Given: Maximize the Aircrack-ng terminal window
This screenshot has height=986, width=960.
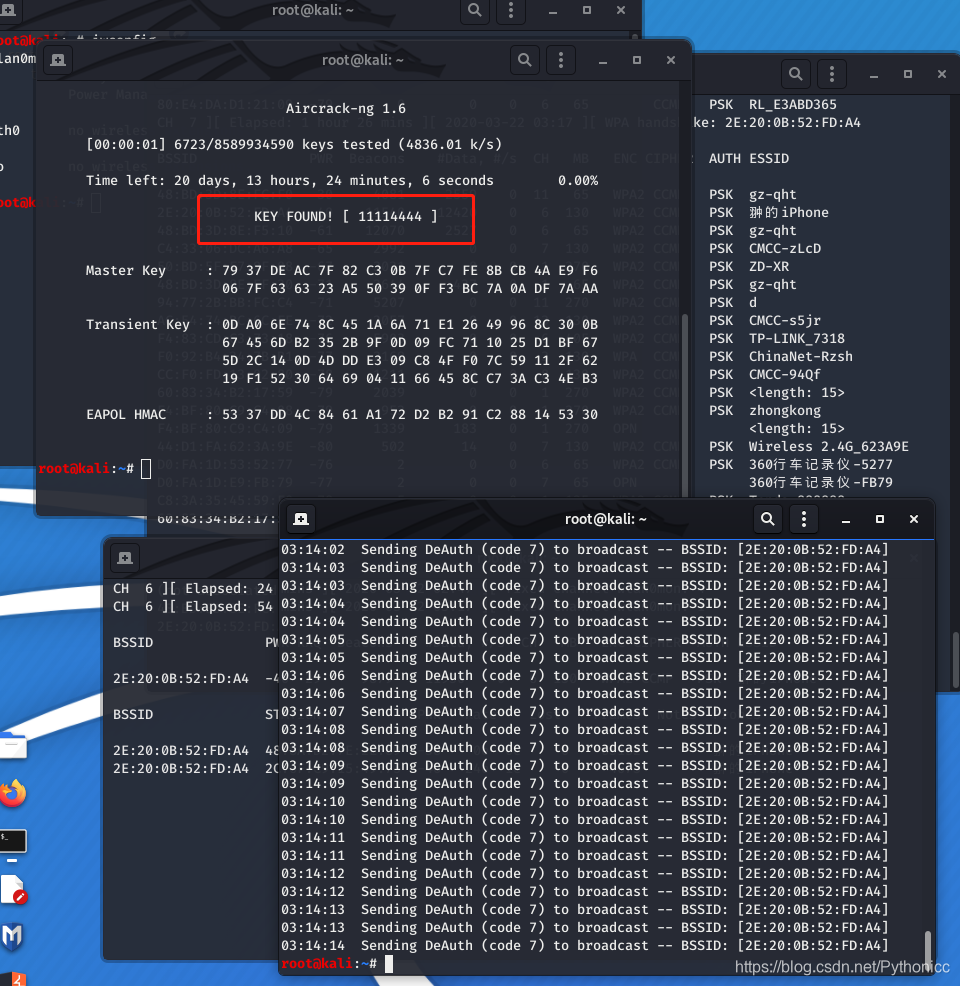Looking at the screenshot, I should coord(637,60).
